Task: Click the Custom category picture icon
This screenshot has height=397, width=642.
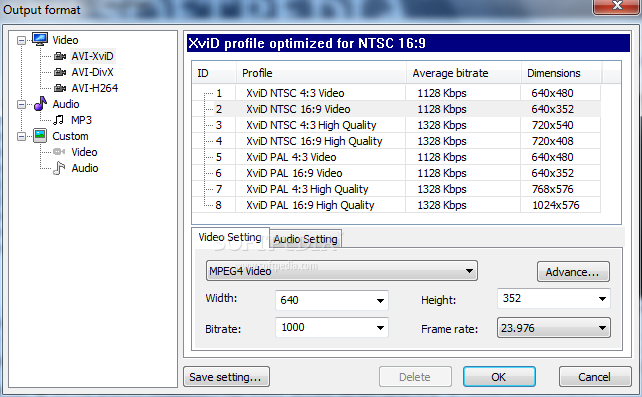Action: click(40, 135)
